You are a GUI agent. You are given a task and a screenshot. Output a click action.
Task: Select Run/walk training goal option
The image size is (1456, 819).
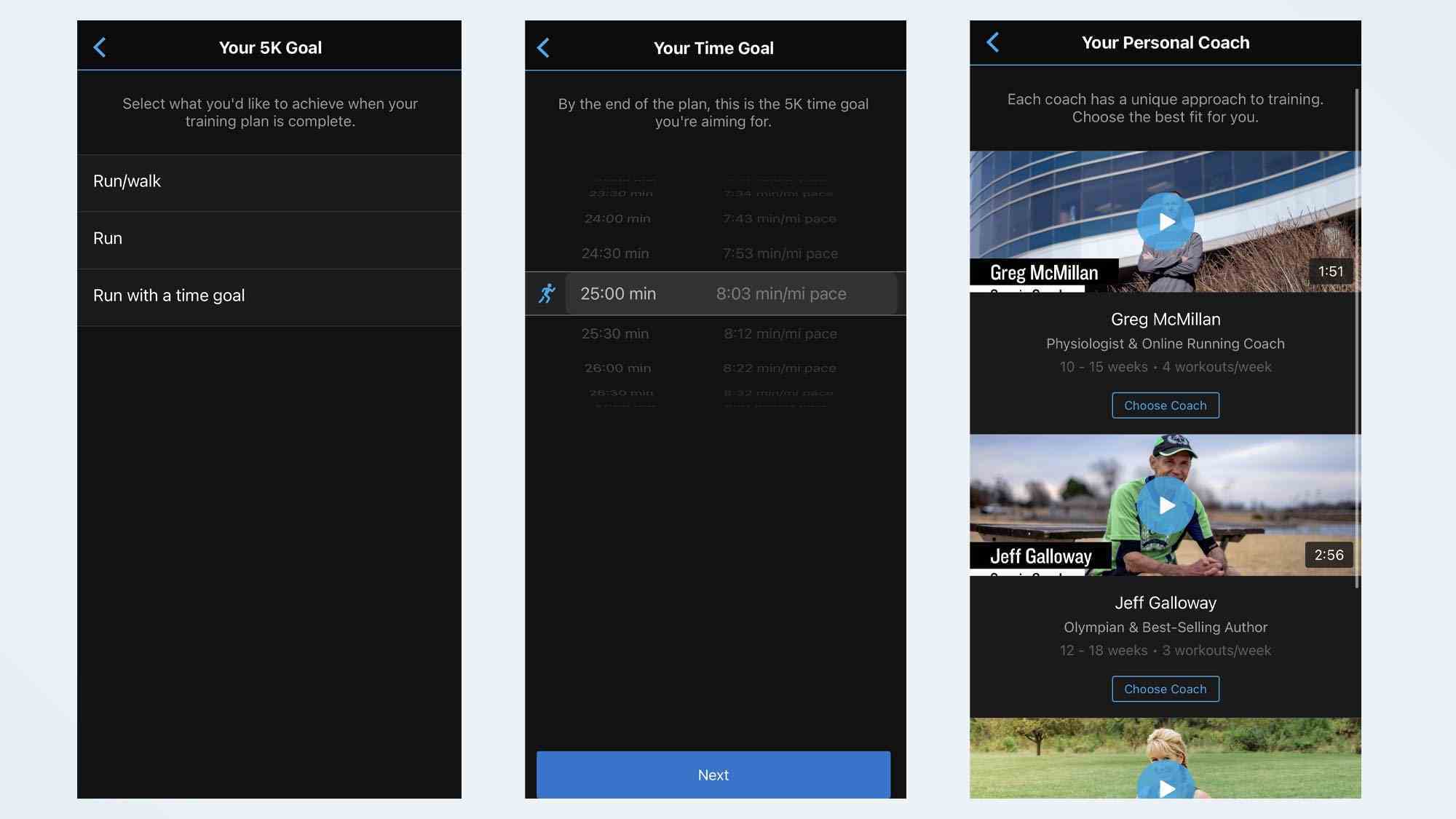(x=269, y=182)
